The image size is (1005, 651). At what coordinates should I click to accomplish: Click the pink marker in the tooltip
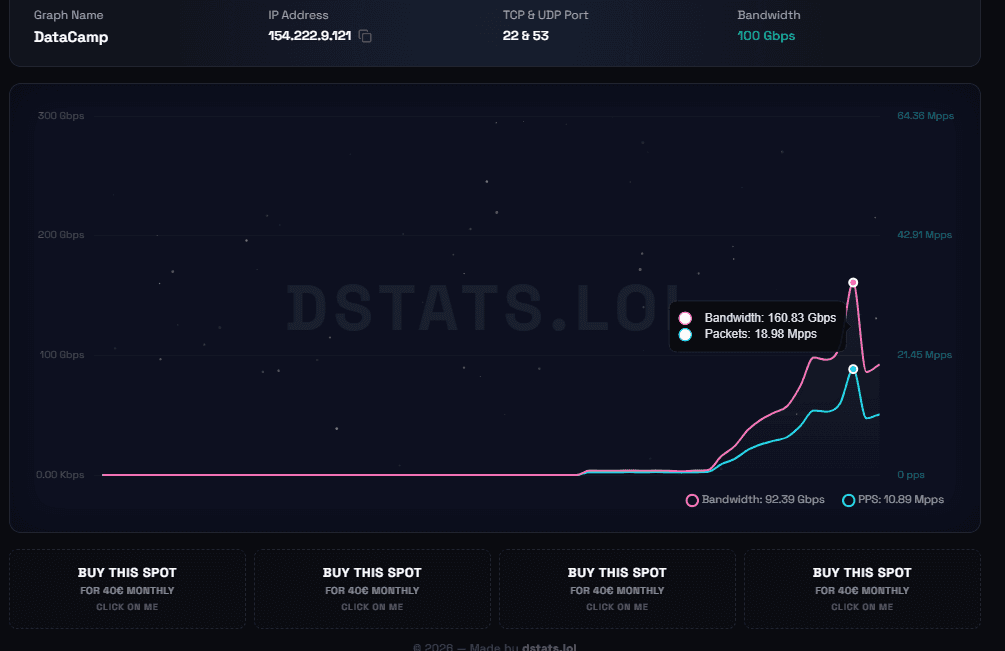click(685, 318)
